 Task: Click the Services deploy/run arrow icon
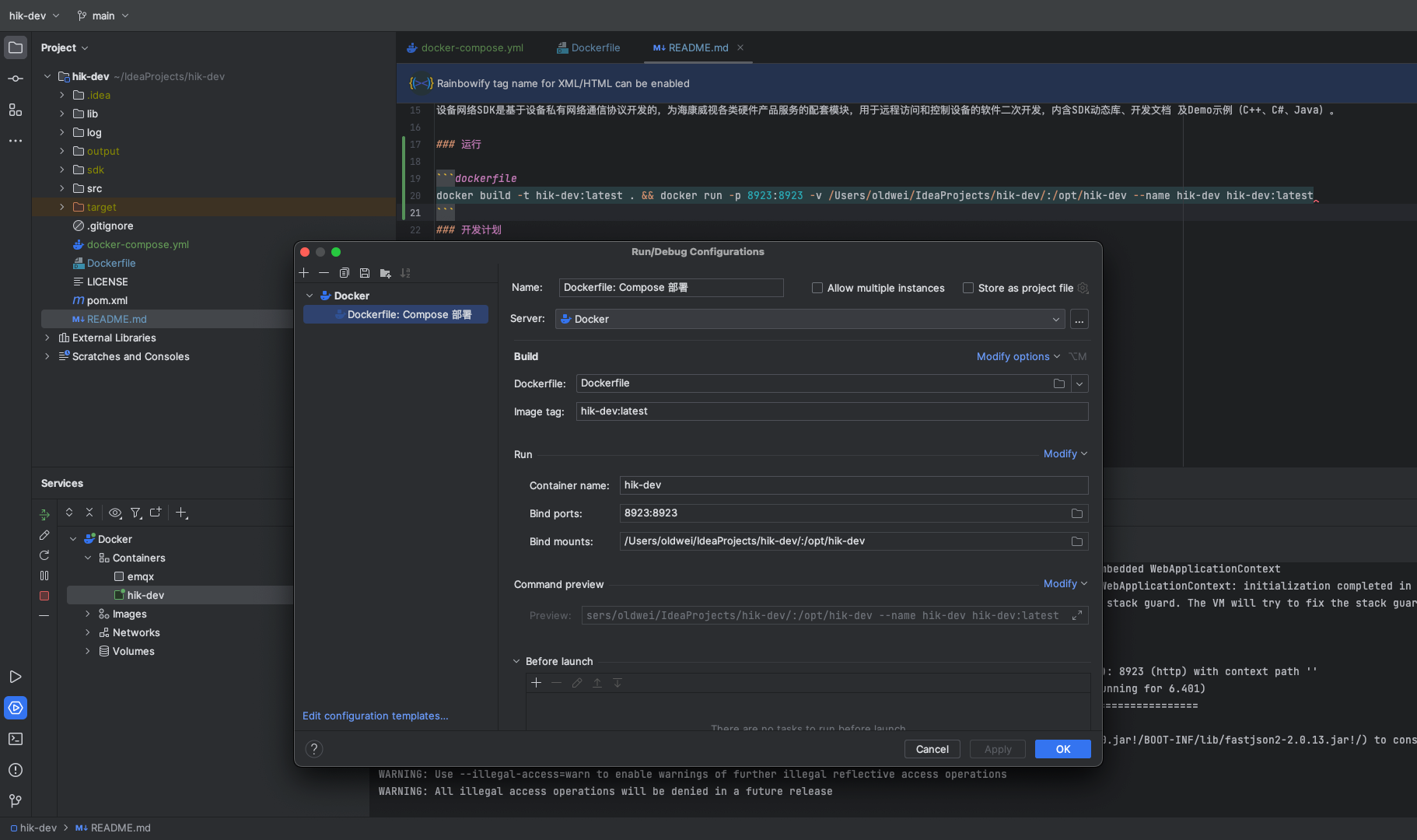[x=44, y=515]
